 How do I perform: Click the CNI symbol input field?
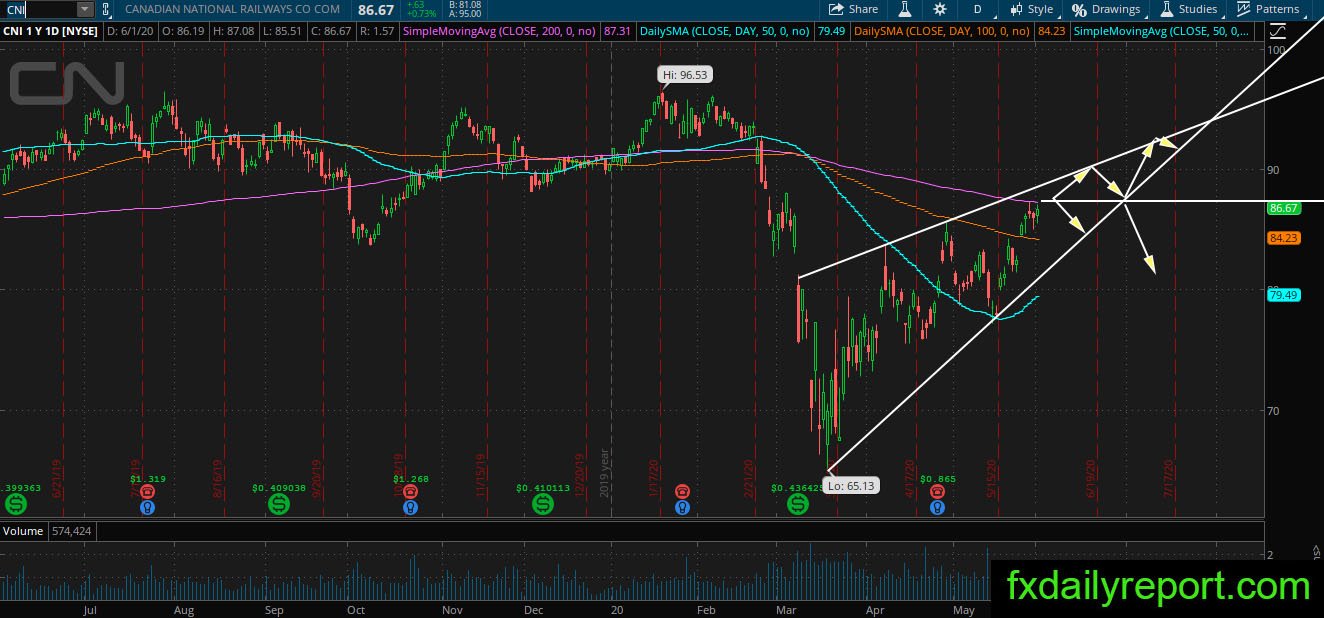coord(38,9)
